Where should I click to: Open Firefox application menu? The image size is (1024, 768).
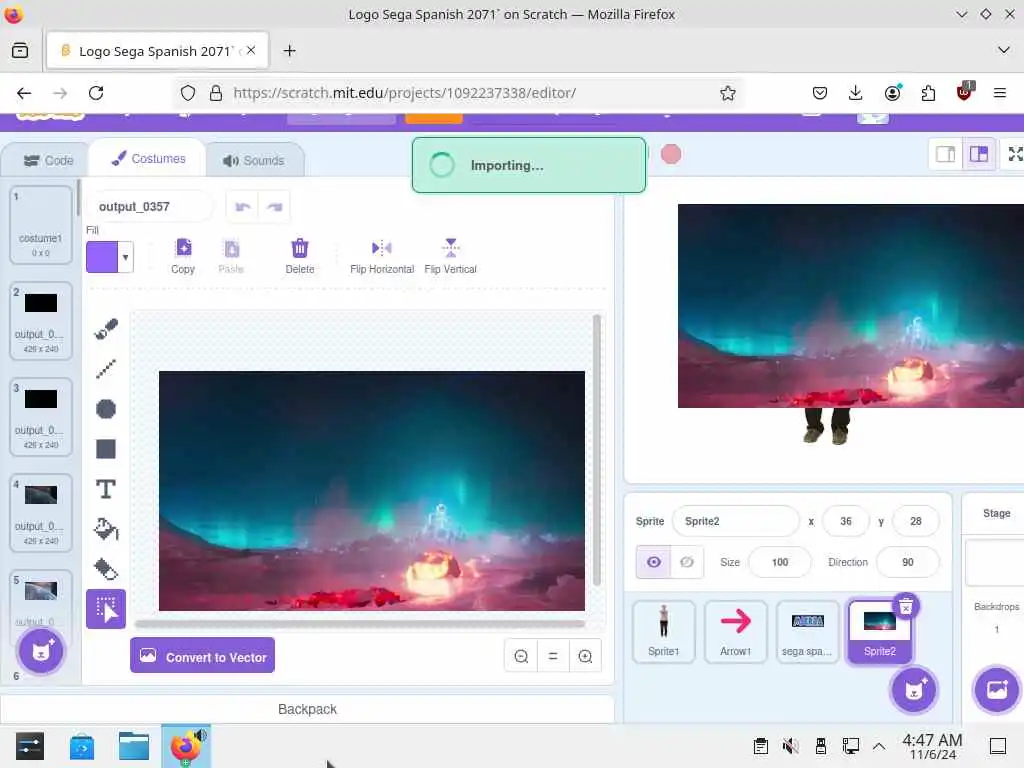pos(1000,93)
